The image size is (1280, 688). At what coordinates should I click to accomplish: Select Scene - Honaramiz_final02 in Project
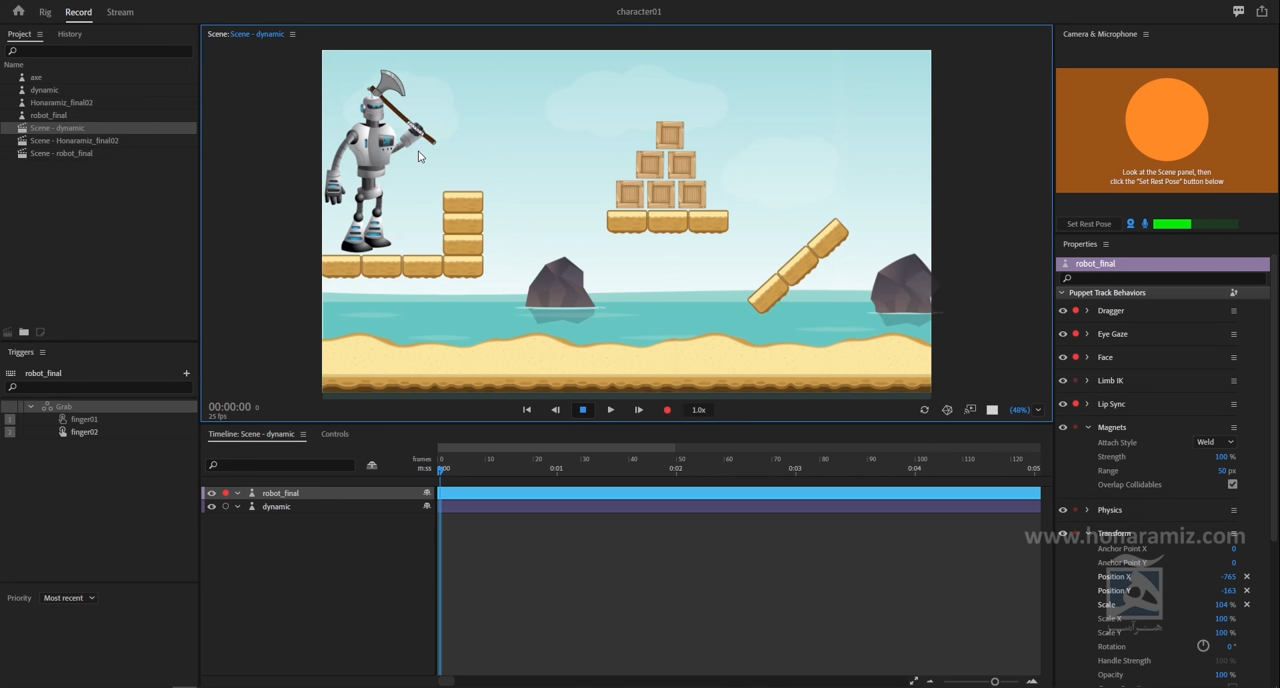(74, 141)
